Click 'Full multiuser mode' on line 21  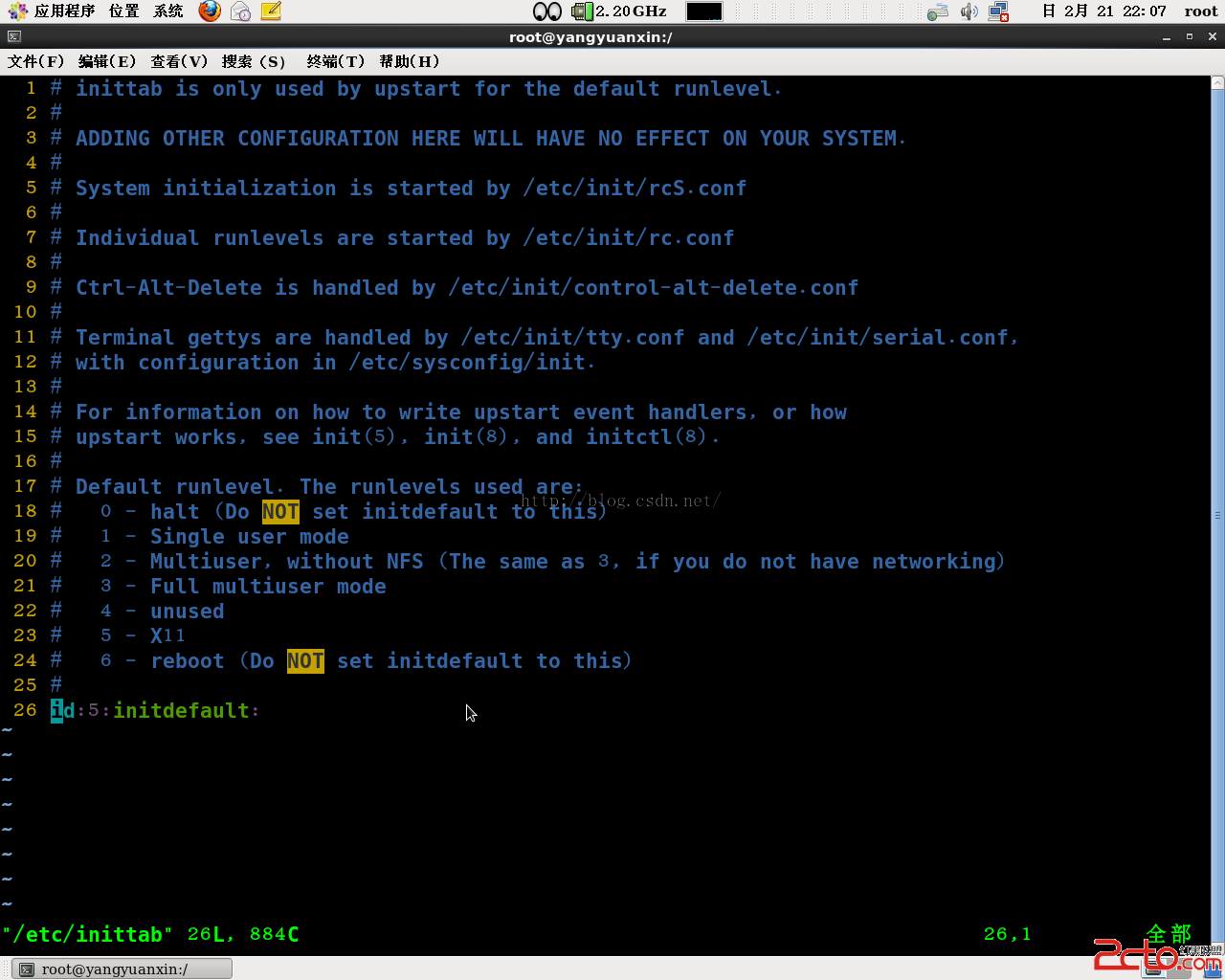coord(268,587)
